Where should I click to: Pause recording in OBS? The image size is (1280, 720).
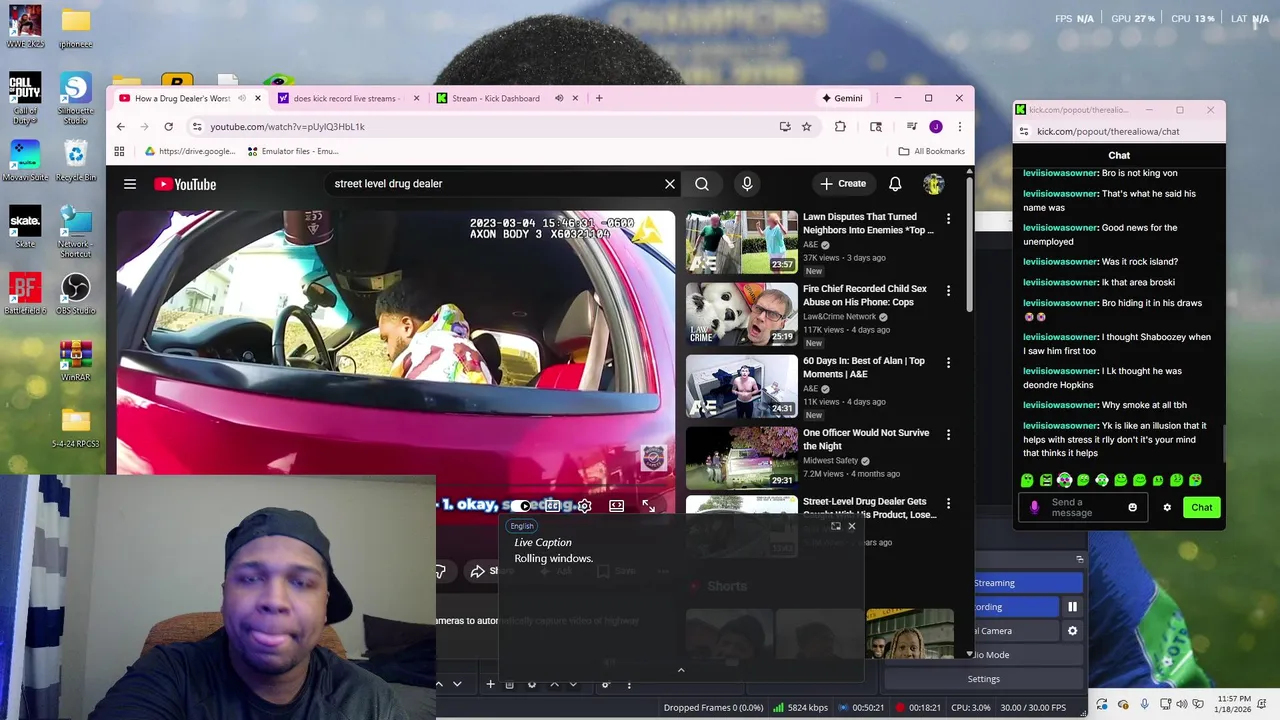1072,607
